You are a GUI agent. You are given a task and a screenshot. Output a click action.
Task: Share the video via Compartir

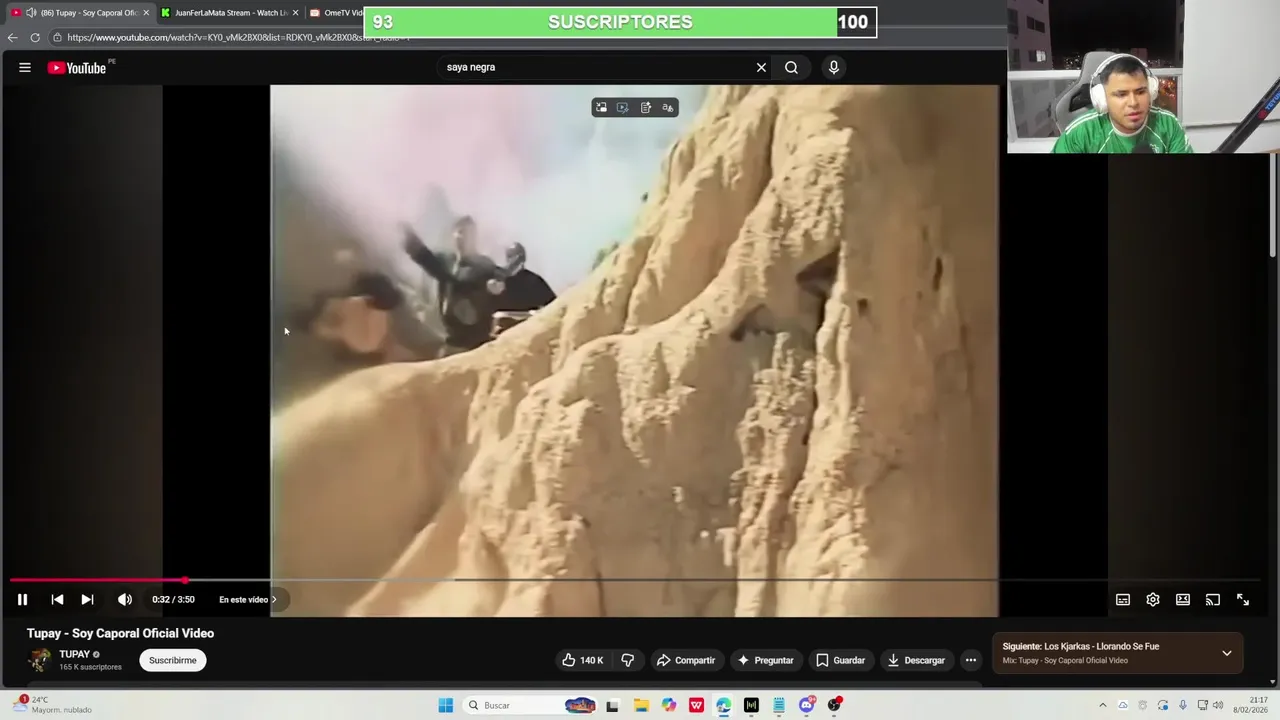coord(686,660)
